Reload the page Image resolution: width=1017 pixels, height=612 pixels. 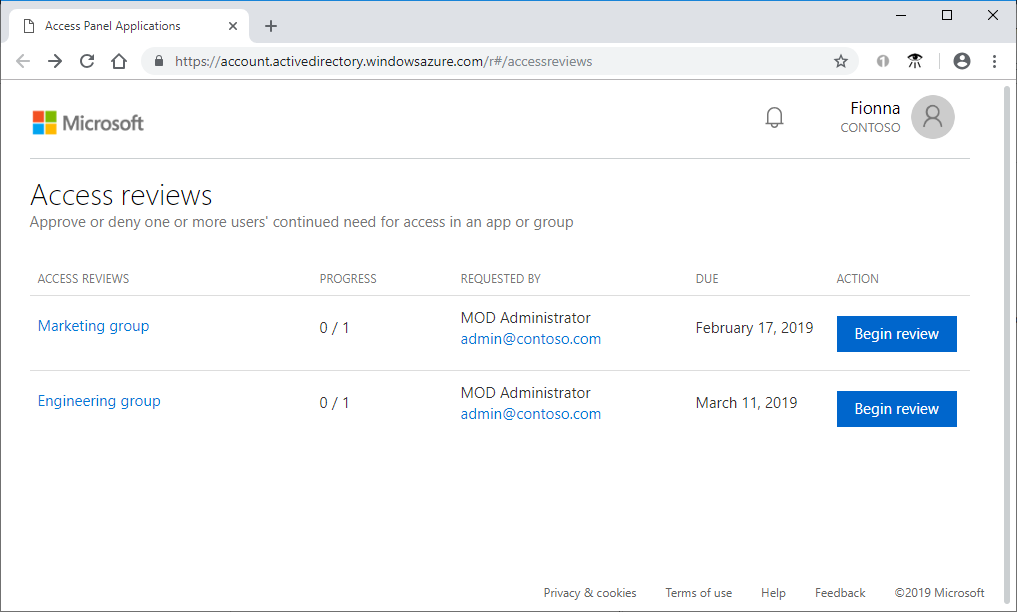[x=86, y=61]
